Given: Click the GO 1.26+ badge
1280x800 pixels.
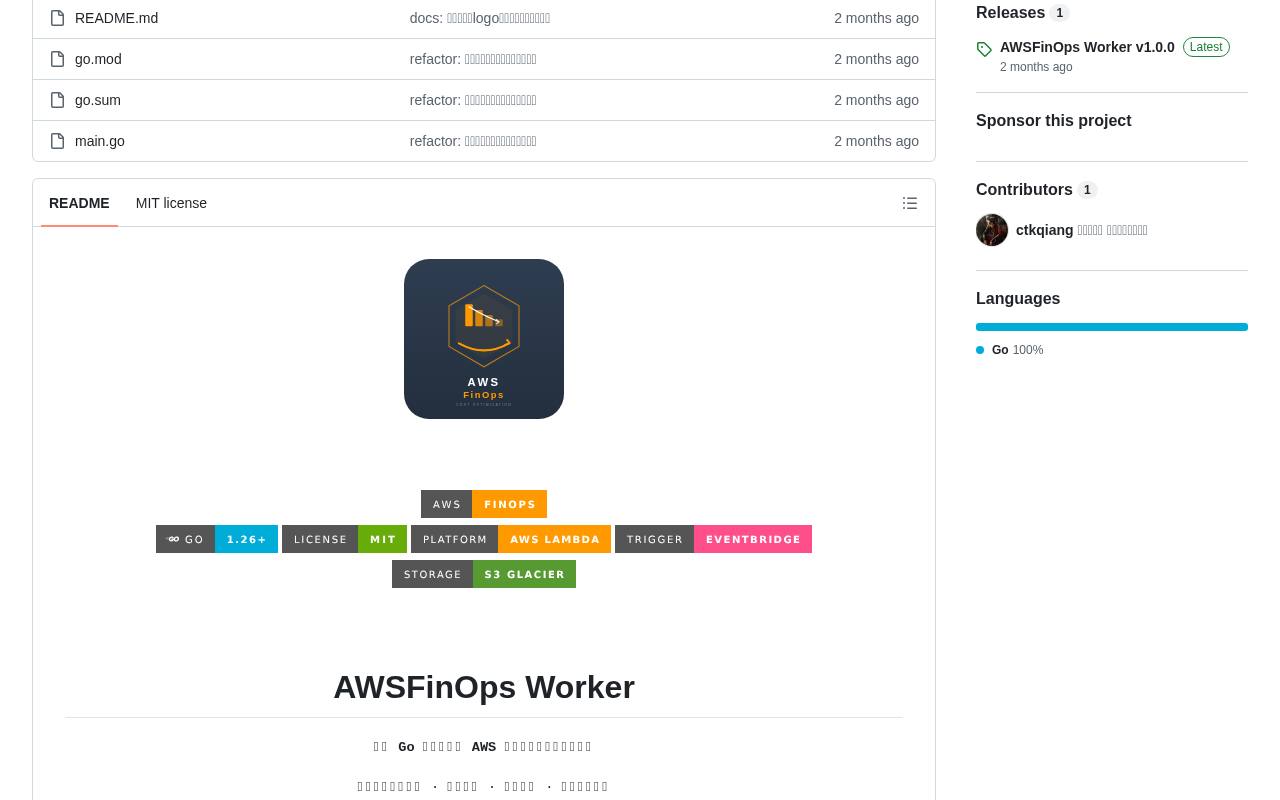Looking at the screenshot, I should (x=217, y=539).
